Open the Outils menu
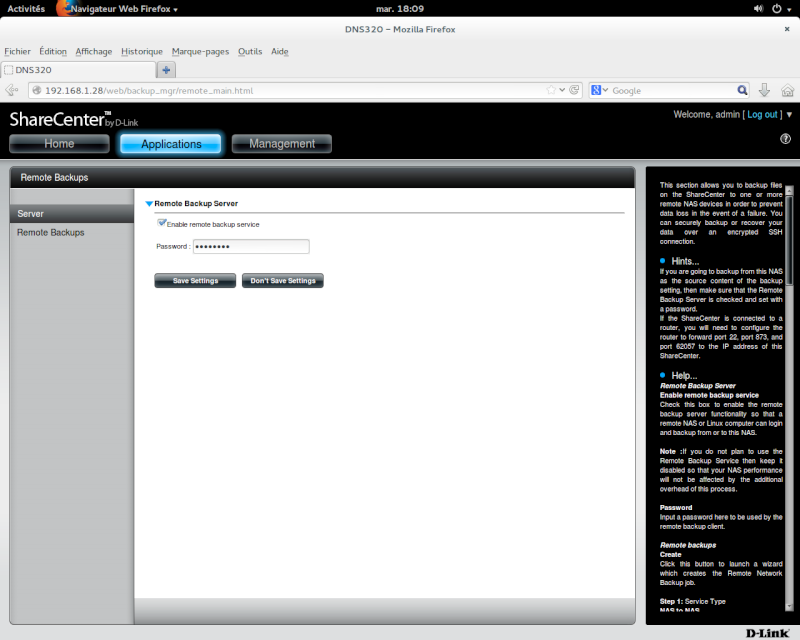Screen dimensions: 800x640 (x=250, y=52)
